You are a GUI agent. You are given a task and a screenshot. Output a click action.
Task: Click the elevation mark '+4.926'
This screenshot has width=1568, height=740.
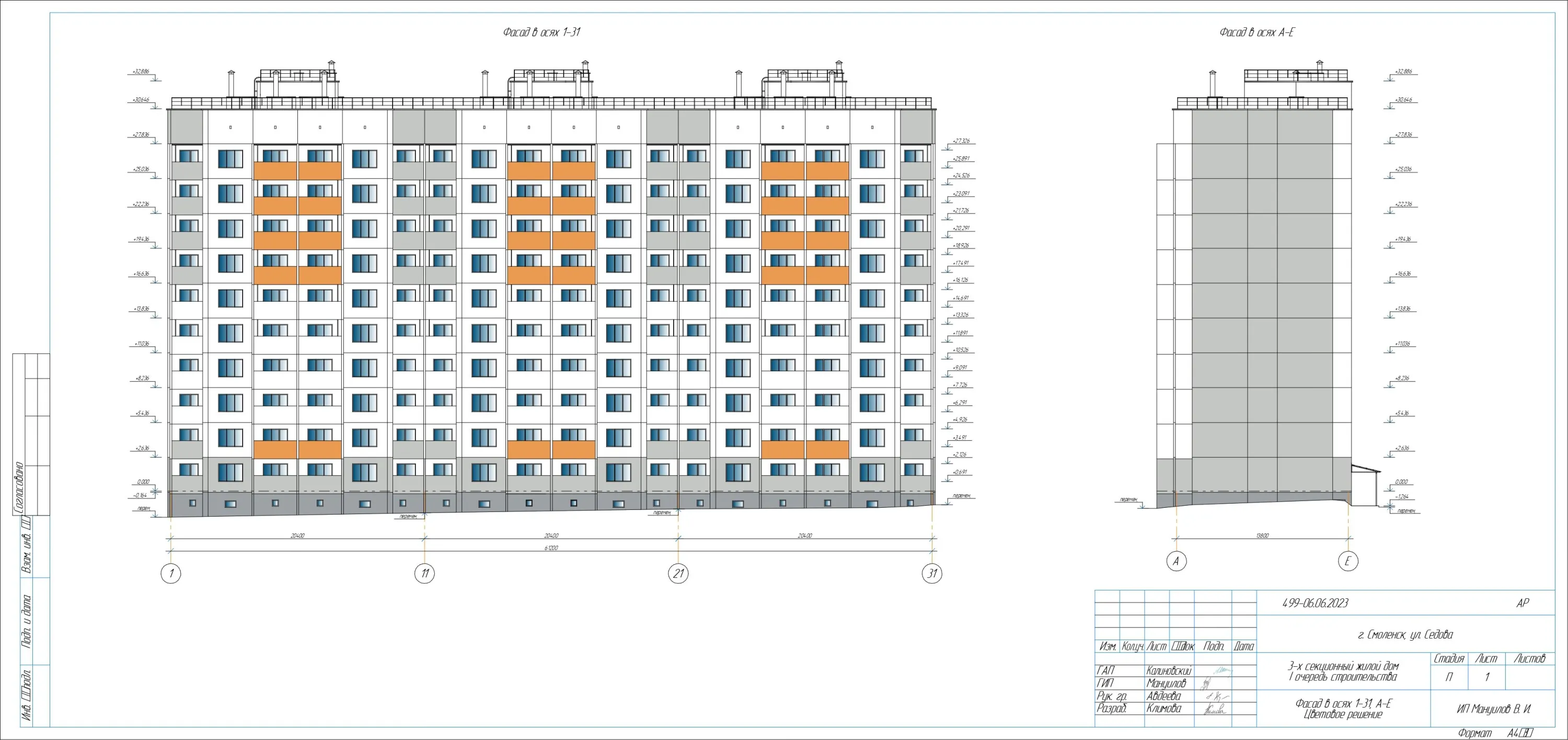tap(961, 419)
